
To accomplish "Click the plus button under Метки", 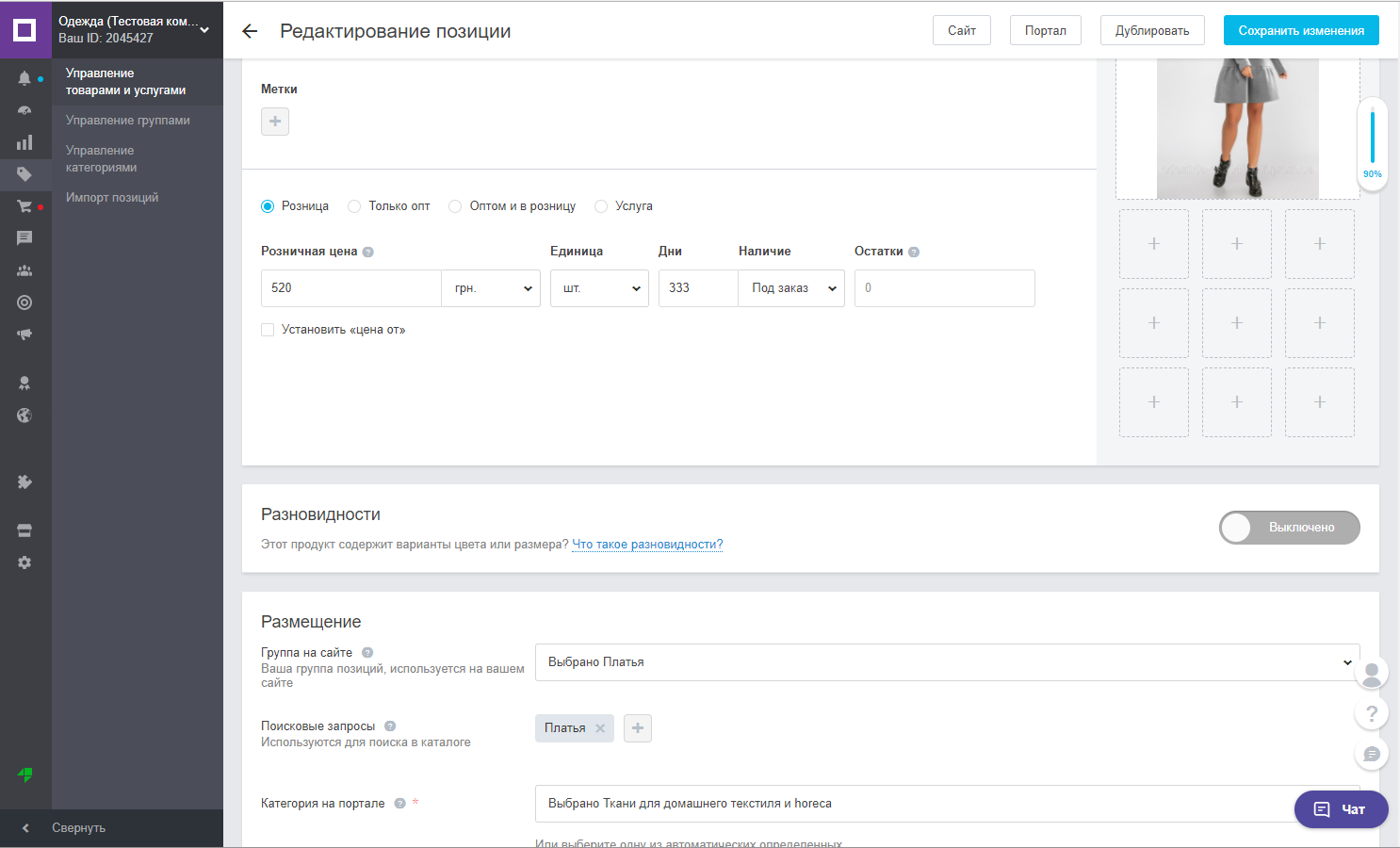I will [x=275, y=122].
